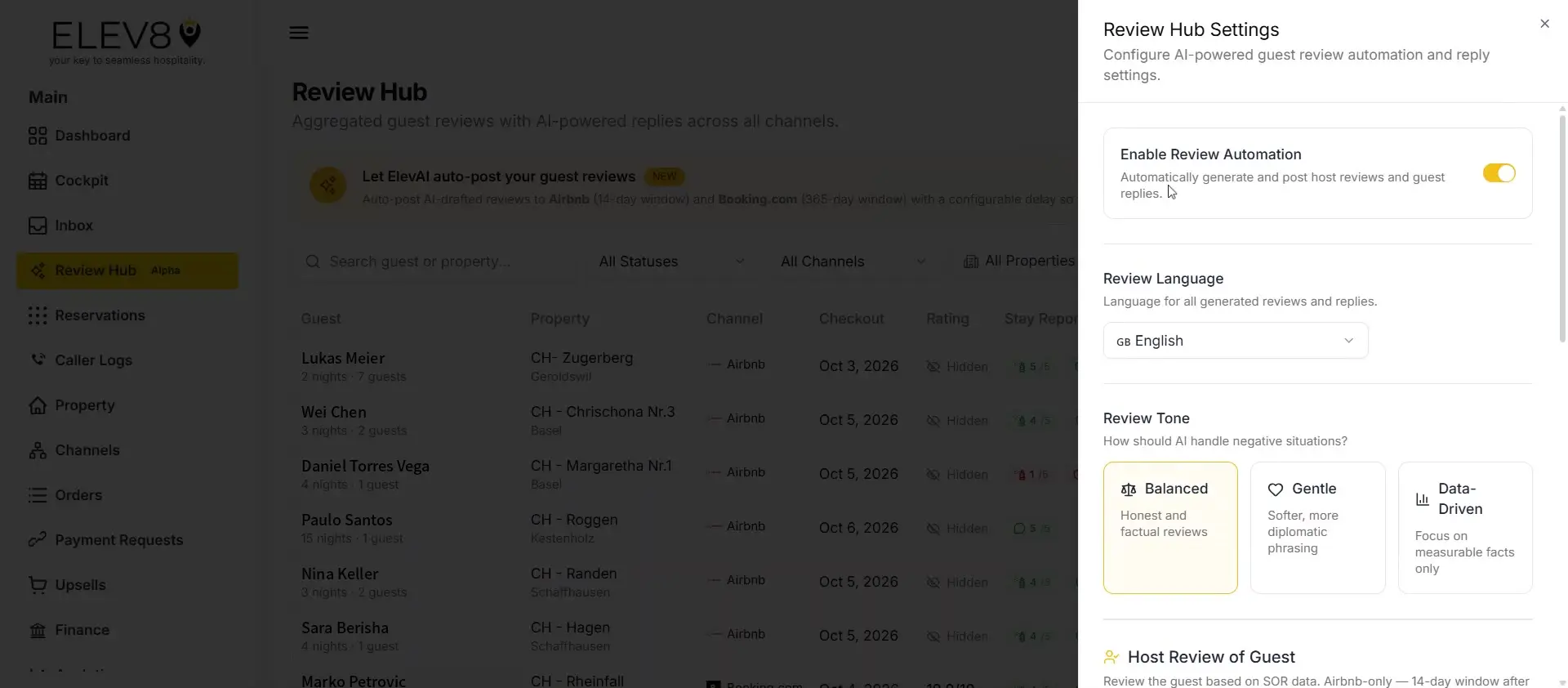
Task: Toggle the hamburger sidebar menu icon
Action: pyautogui.click(x=299, y=33)
